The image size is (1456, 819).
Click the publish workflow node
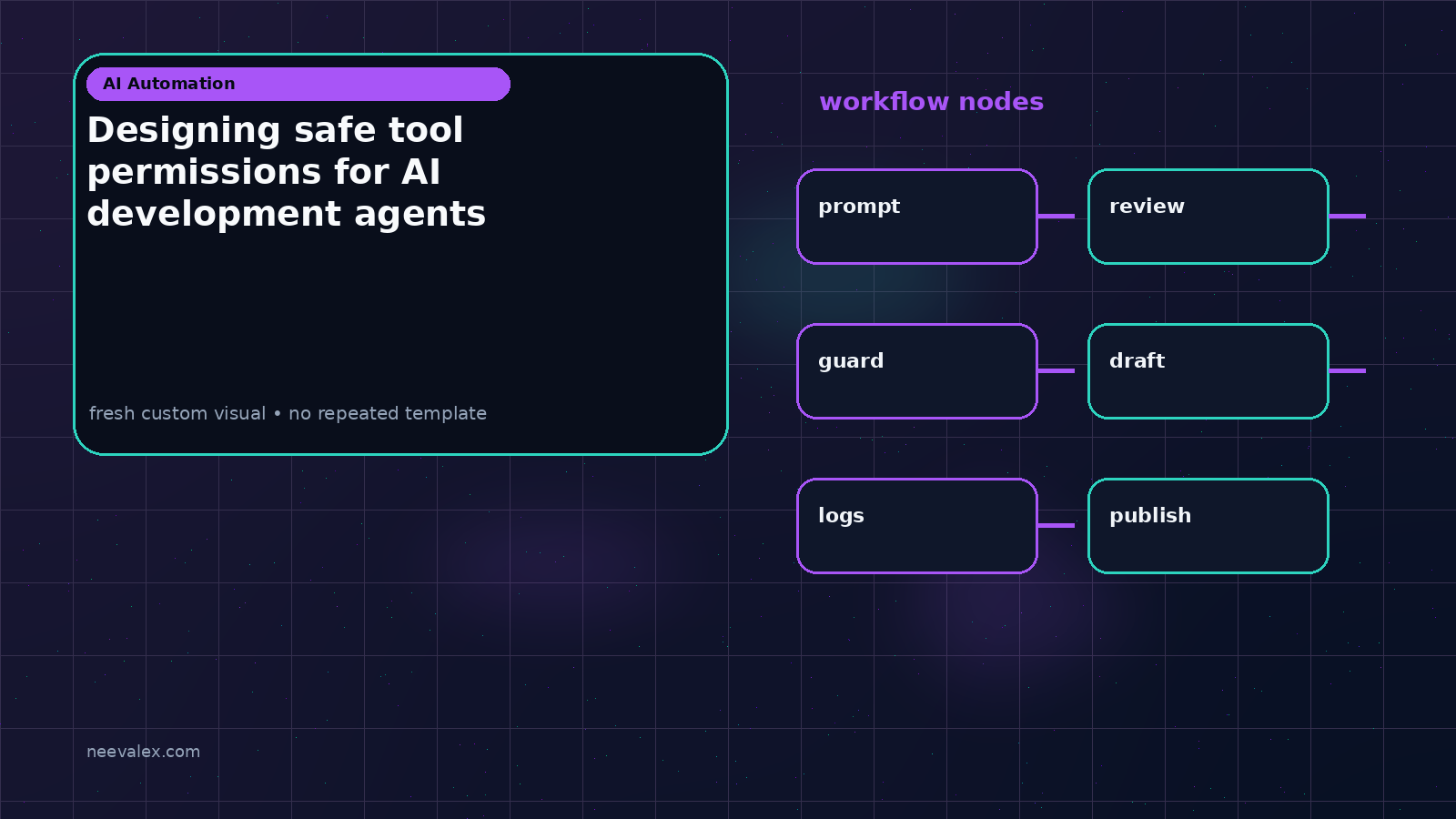[1208, 526]
